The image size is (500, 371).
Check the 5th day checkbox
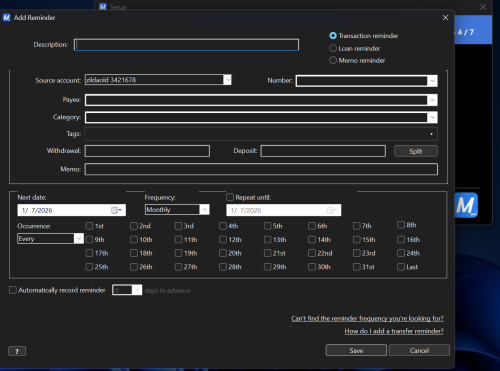[x=267, y=226]
